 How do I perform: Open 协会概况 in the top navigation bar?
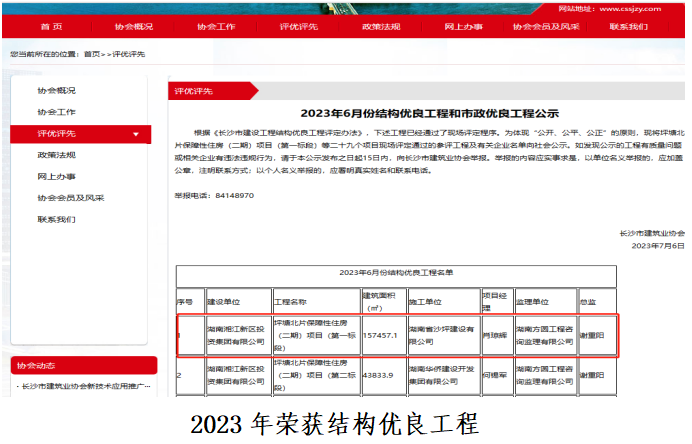click(133, 26)
